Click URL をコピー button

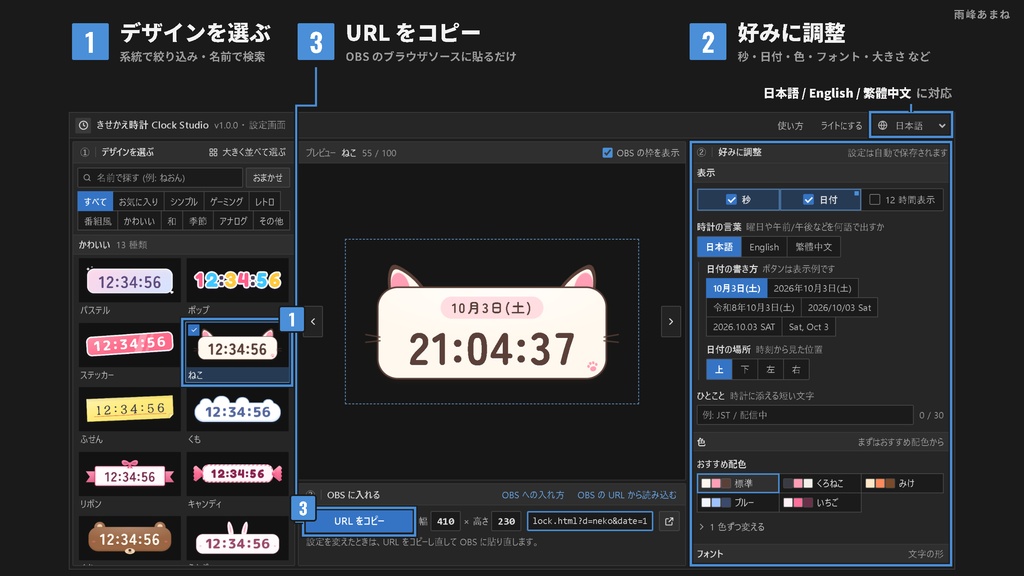(x=359, y=521)
